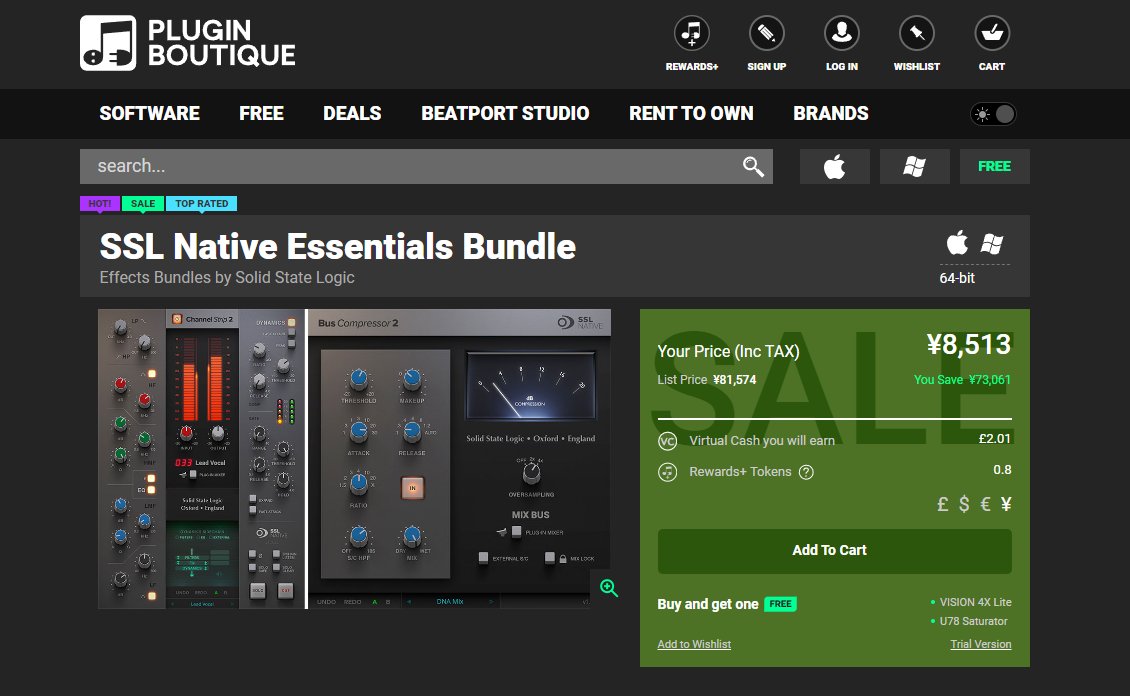Open the Bus Compressor 2 product image
Screen dimensions: 1130x696
[x=459, y=459]
